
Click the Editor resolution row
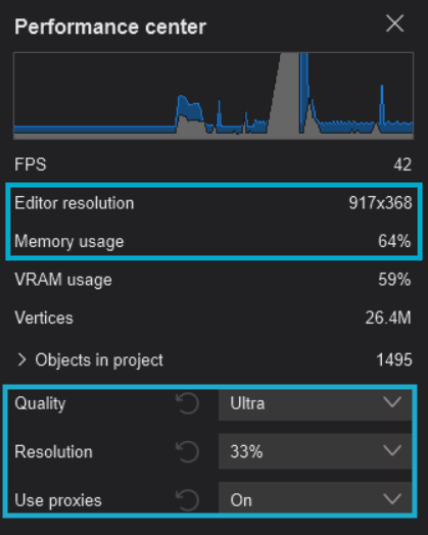point(213,203)
